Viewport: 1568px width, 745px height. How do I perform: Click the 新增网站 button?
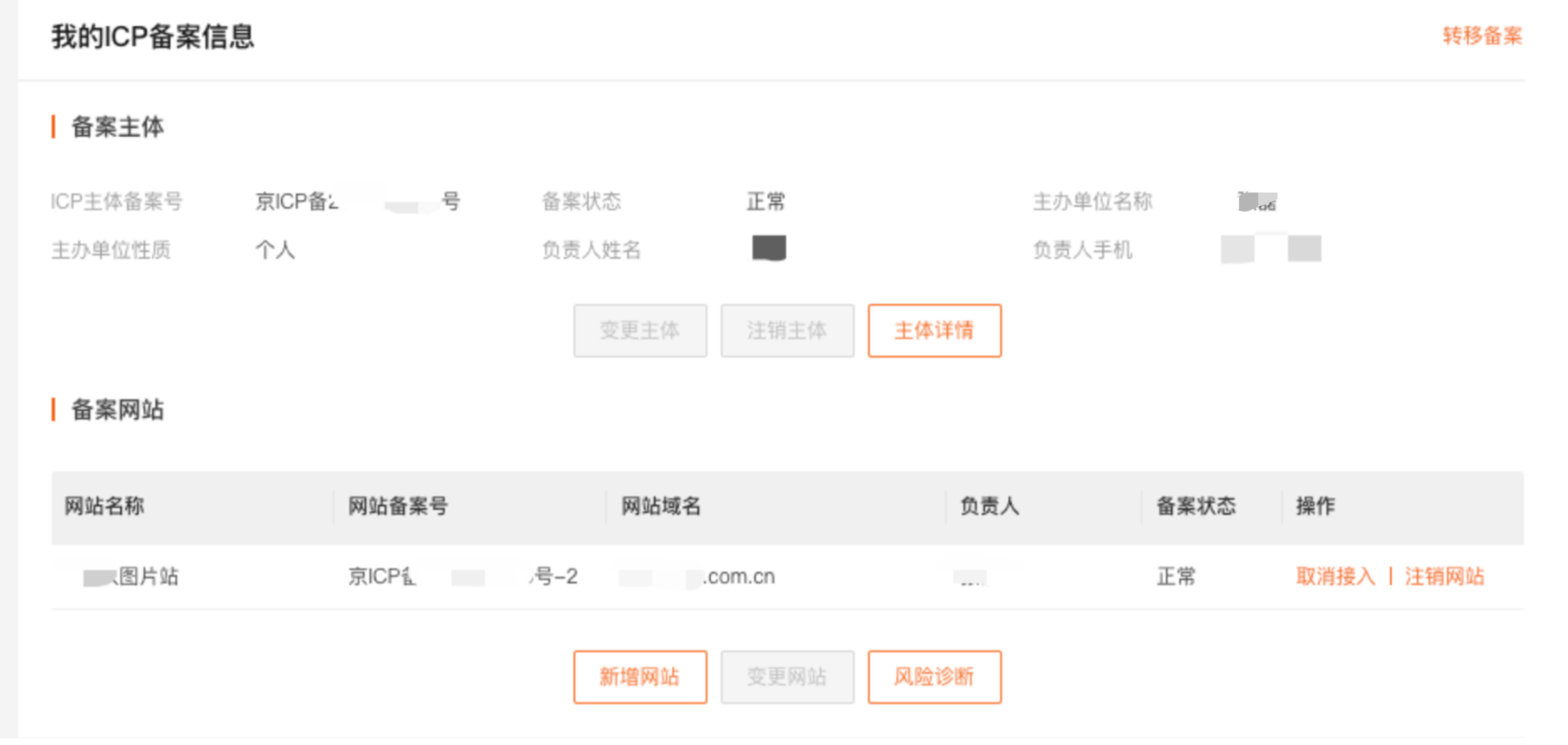(x=640, y=678)
